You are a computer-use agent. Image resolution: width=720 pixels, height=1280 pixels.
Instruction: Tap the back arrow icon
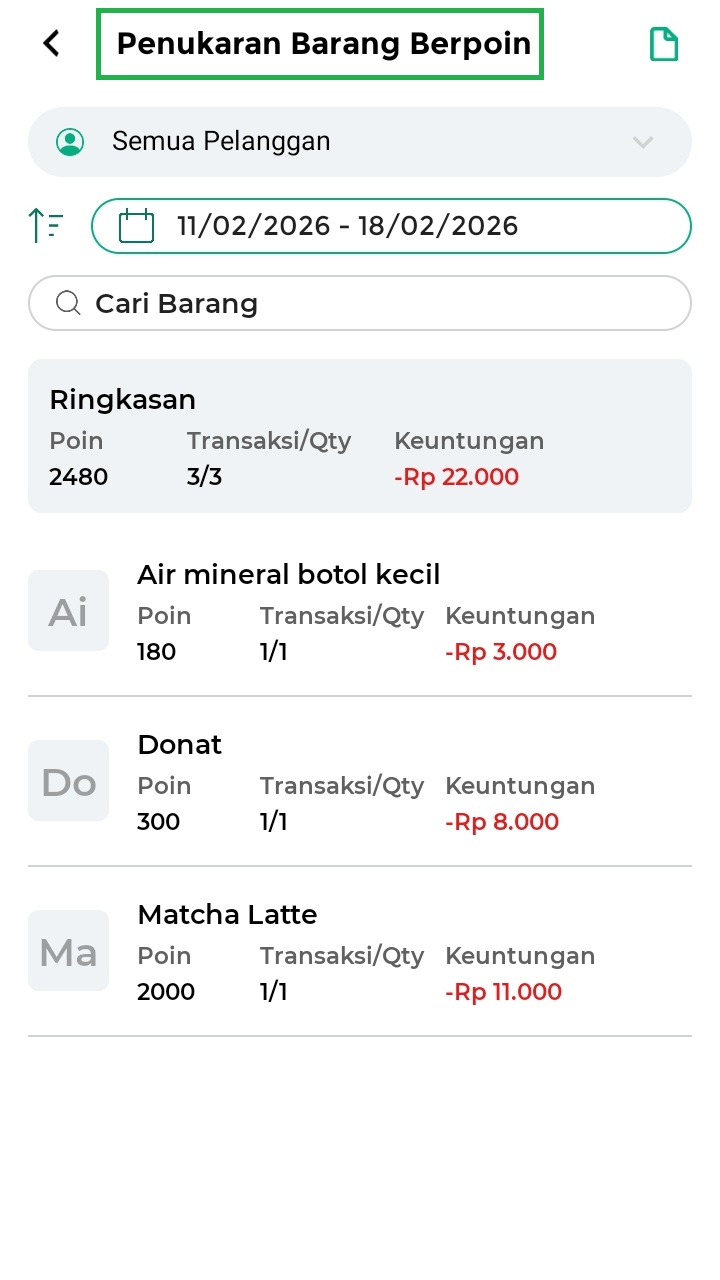(x=52, y=43)
